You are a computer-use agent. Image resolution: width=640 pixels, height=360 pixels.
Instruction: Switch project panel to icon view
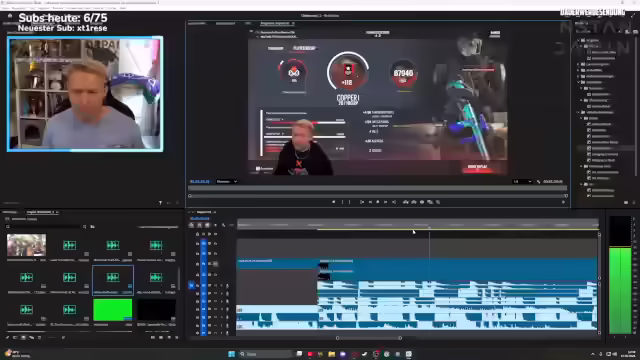[x=23, y=338]
